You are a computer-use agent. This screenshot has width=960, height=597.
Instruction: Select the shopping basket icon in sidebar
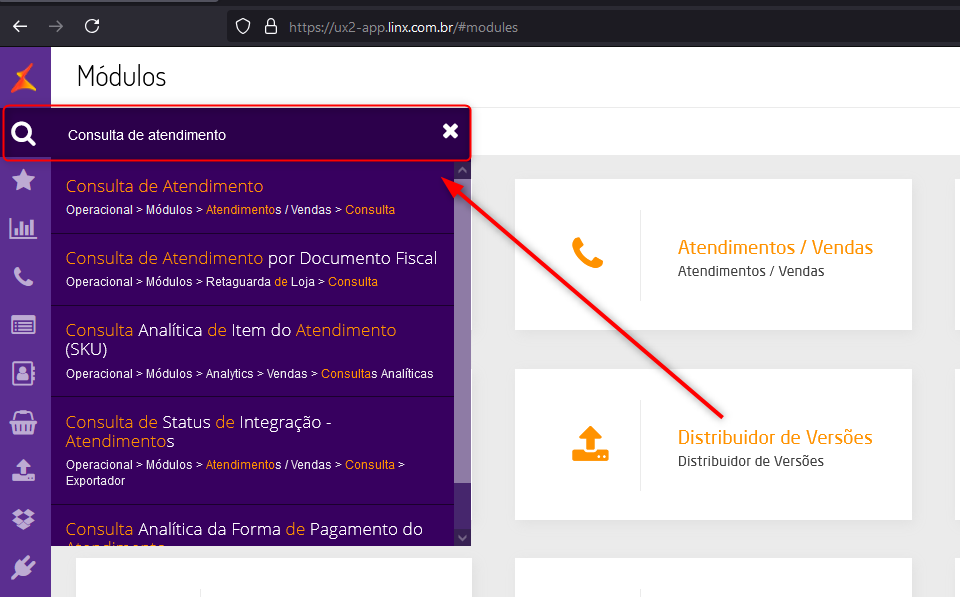click(x=24, y=423)
